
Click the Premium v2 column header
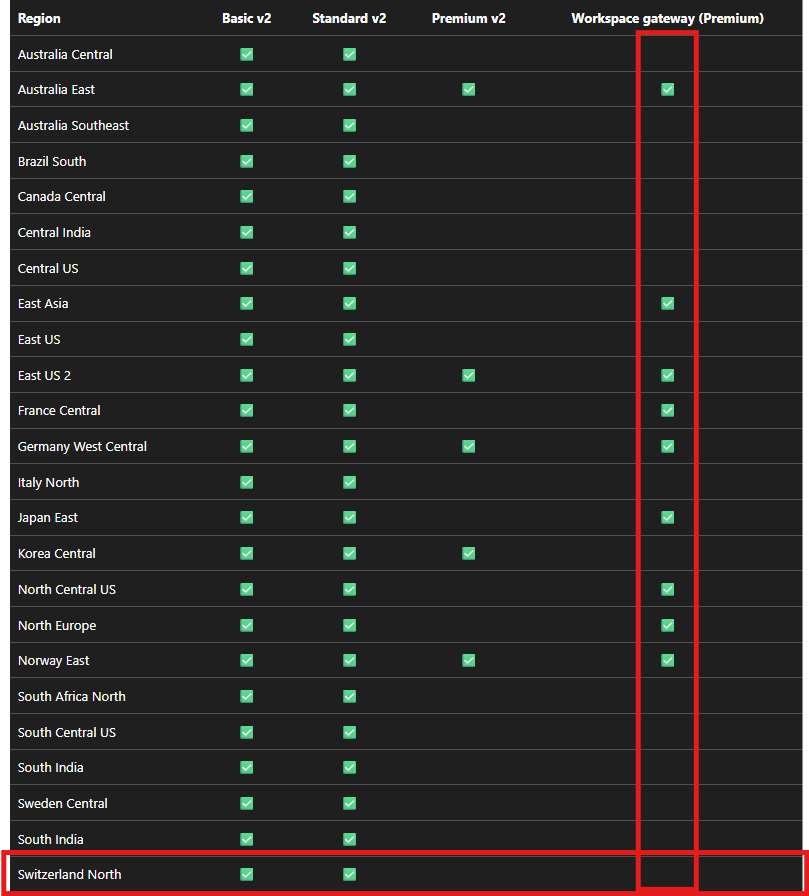point(468,18)
